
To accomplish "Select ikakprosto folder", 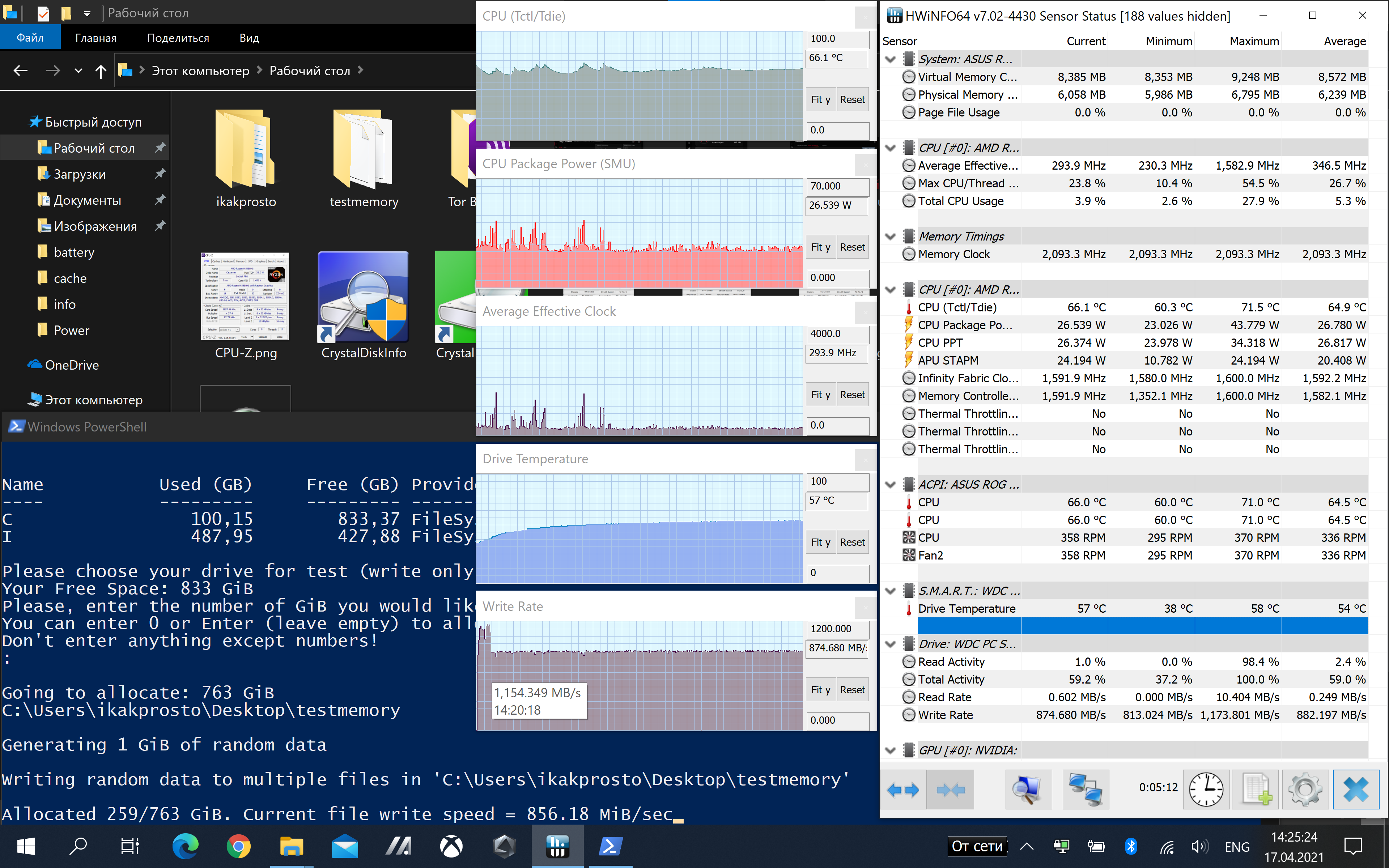I will (246, 158).
